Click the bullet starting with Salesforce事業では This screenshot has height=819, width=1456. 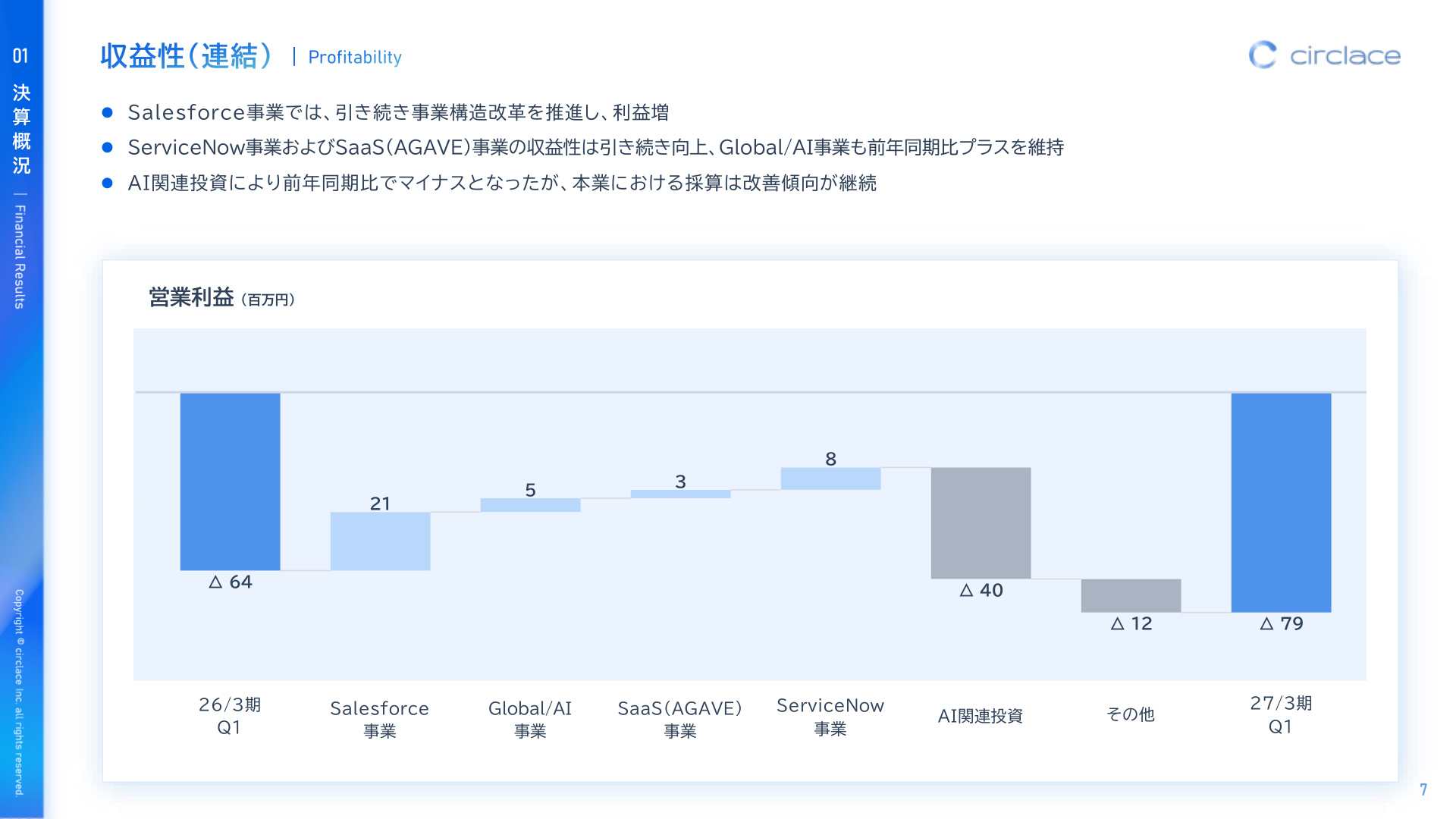pyautogui.click(x=398, y=112)
